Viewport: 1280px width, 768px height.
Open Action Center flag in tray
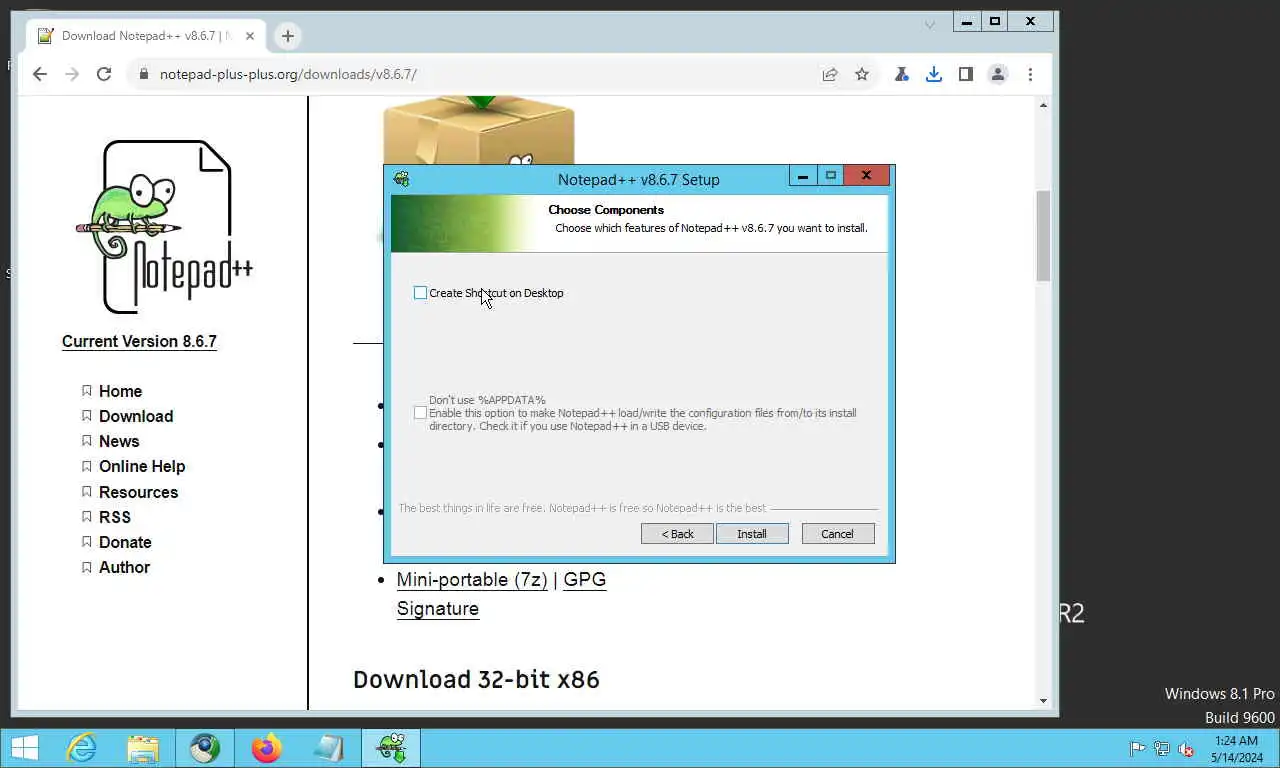tap(1137, 749)
